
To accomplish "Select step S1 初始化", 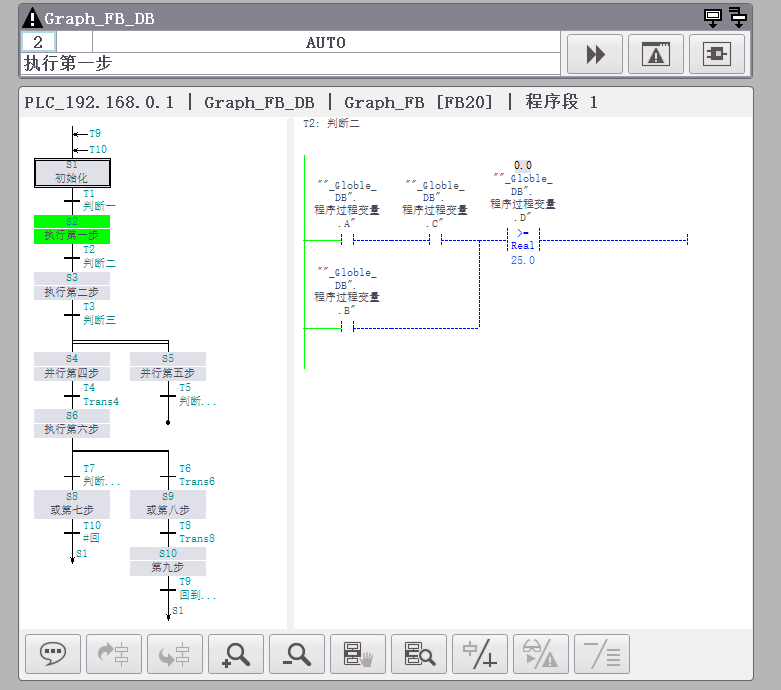I will click(x=72, y=173).
